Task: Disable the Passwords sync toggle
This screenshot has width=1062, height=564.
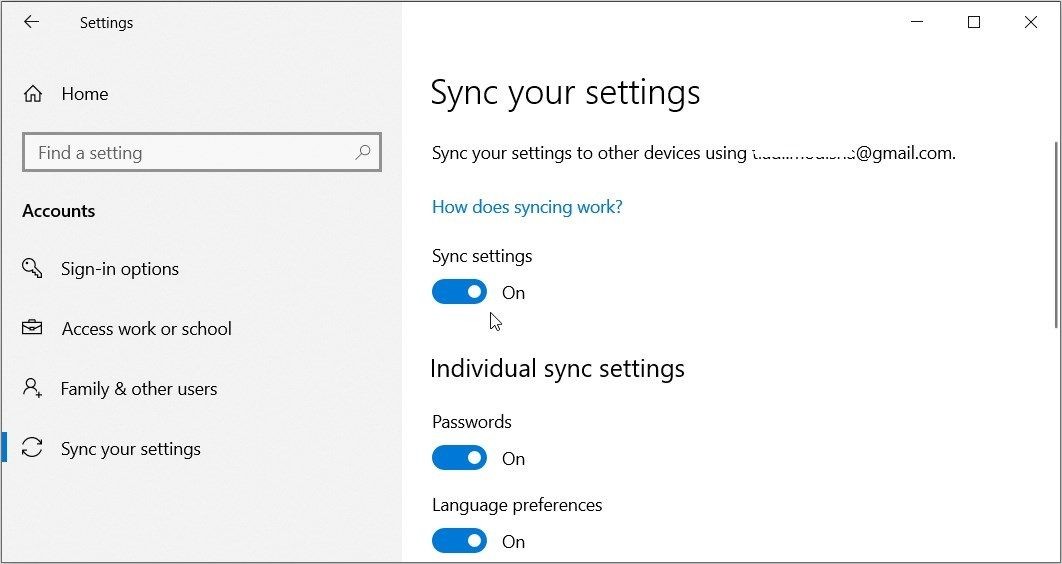Action: (459, 458)
